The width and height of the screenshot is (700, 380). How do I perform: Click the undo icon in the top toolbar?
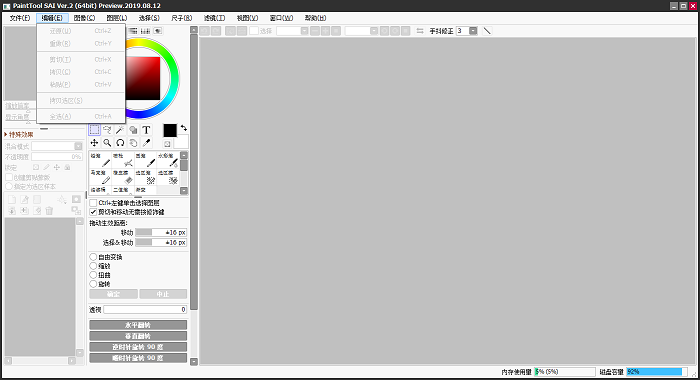pyautogui.click(x=205, y=31)
